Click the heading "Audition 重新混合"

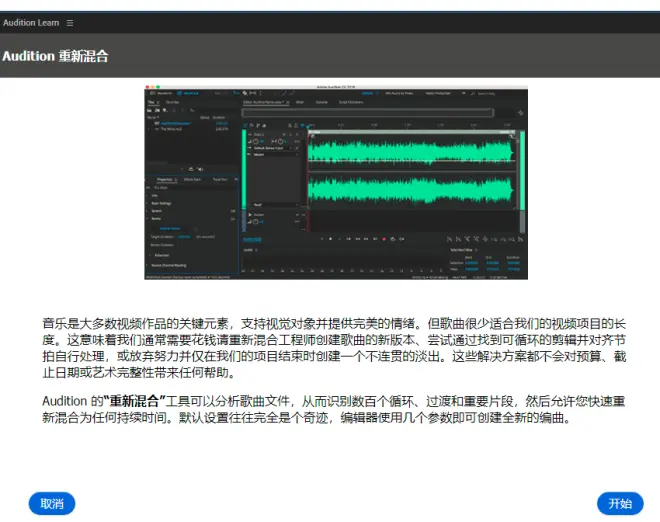coord(55,56)
